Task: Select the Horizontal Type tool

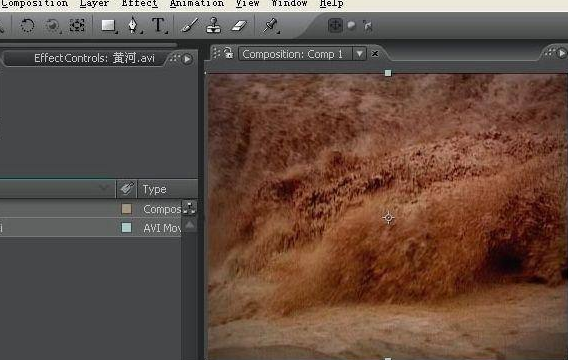Action: (x=158, y=26)
